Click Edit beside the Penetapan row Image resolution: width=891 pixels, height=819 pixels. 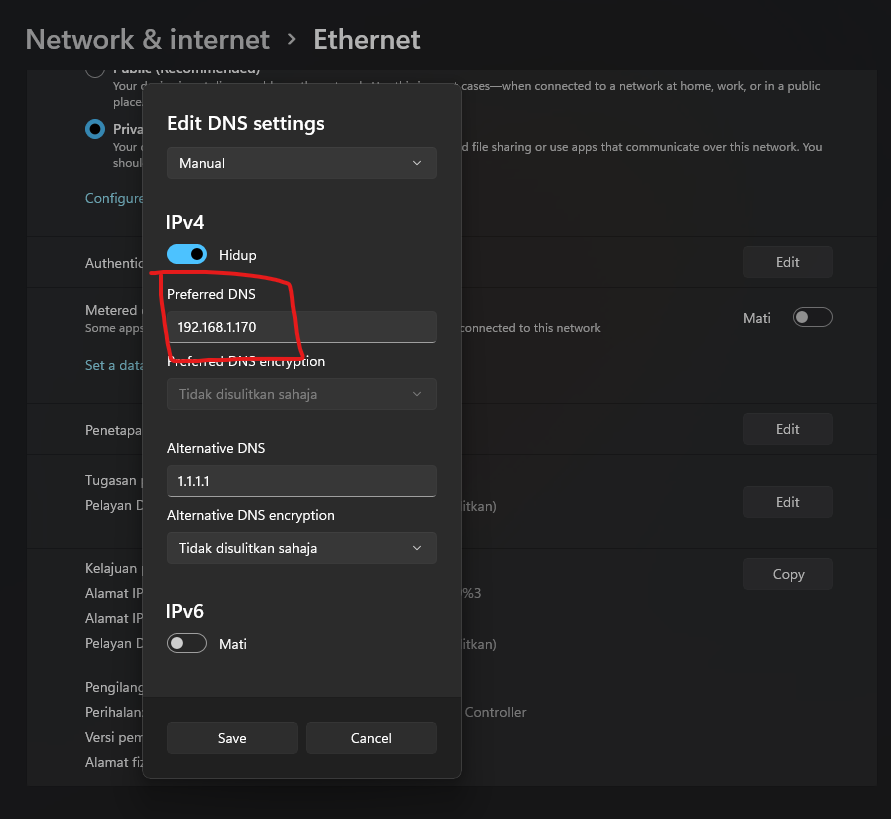787,429
